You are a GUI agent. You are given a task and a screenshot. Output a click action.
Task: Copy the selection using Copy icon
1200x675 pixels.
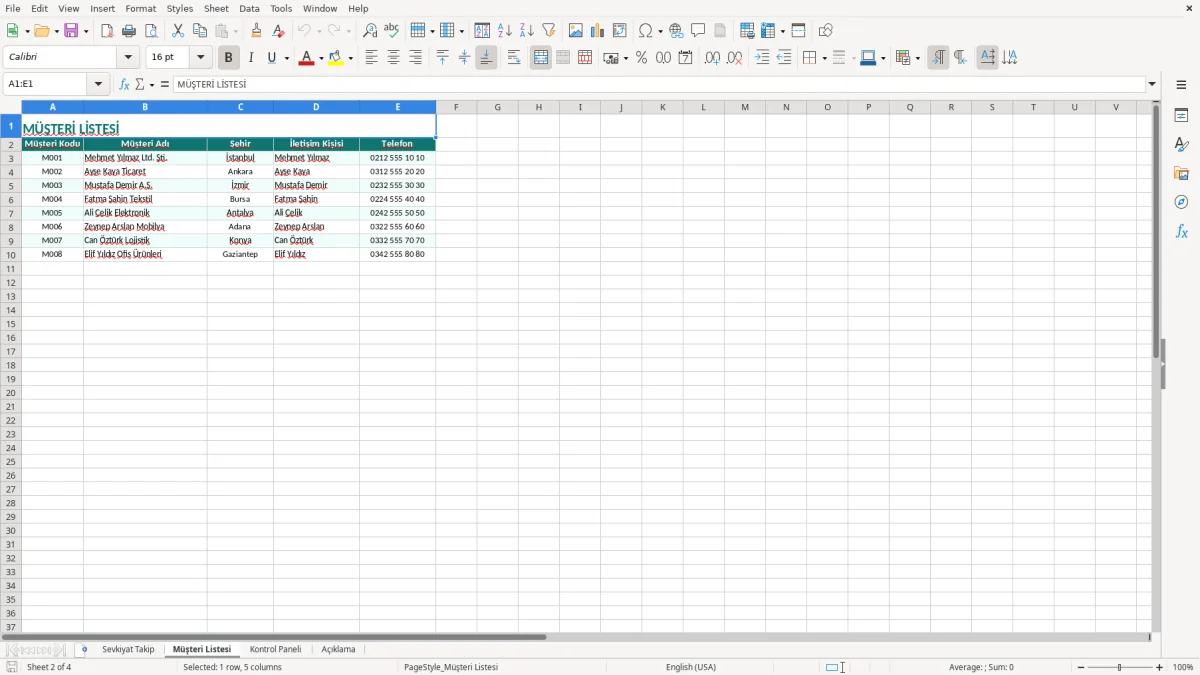tap(200, 31)
